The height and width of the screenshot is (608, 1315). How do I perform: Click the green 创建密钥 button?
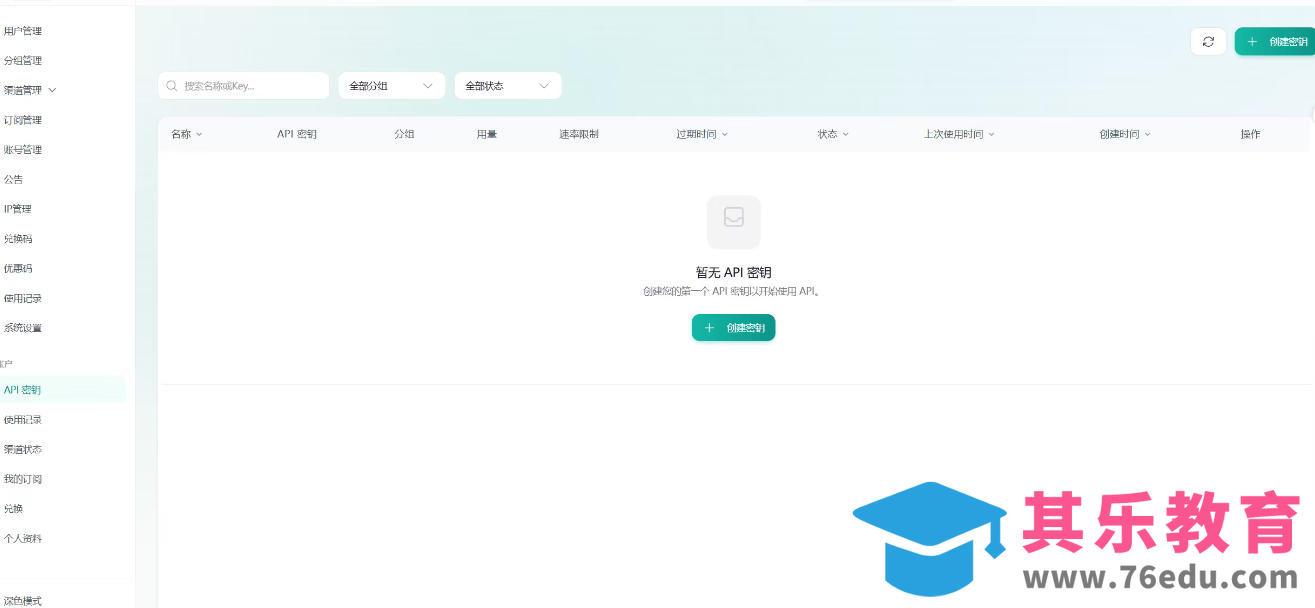pyautogui.click(x=1276, y=41)
